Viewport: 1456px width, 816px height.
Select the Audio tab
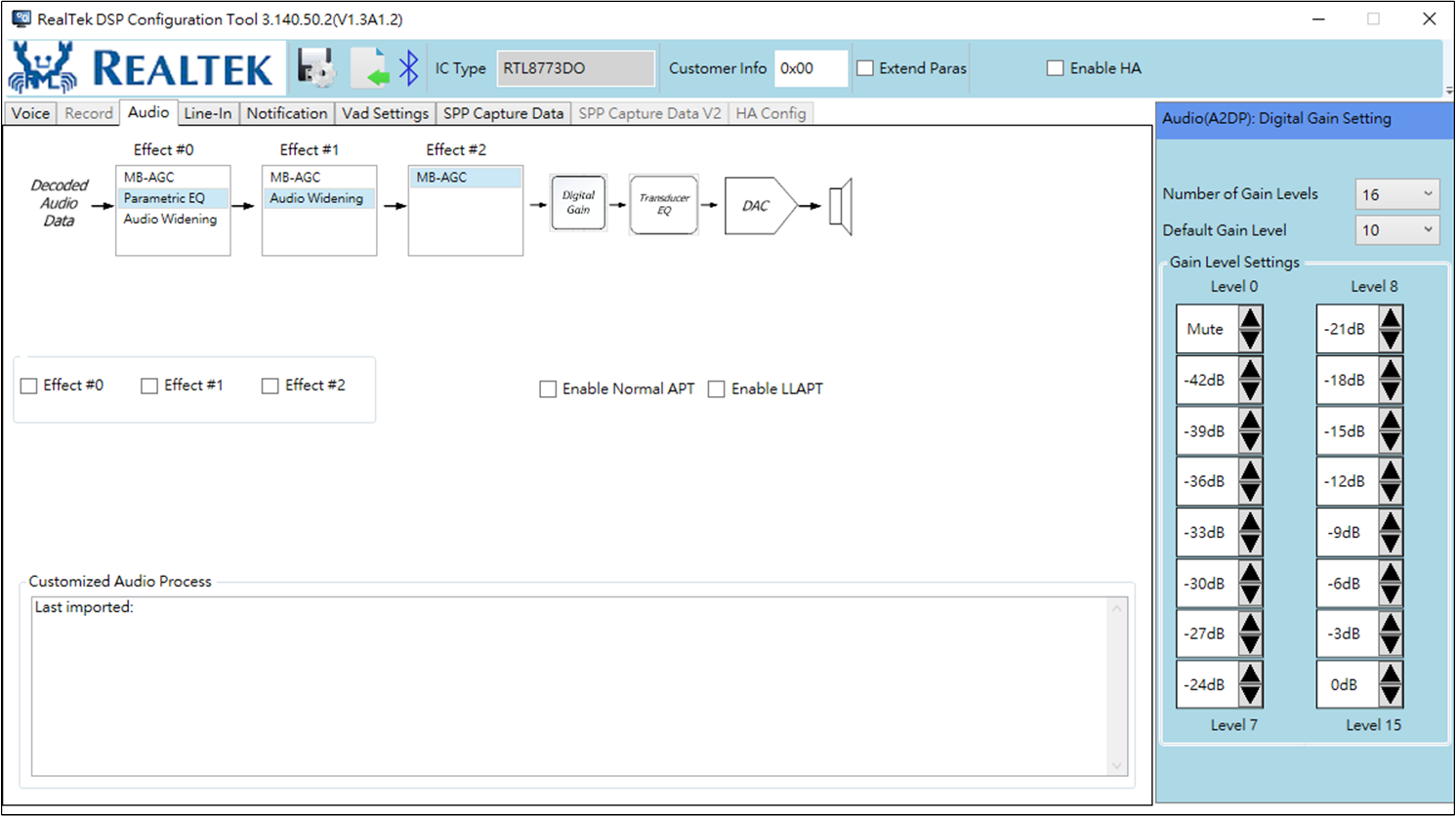coord(148,112)
